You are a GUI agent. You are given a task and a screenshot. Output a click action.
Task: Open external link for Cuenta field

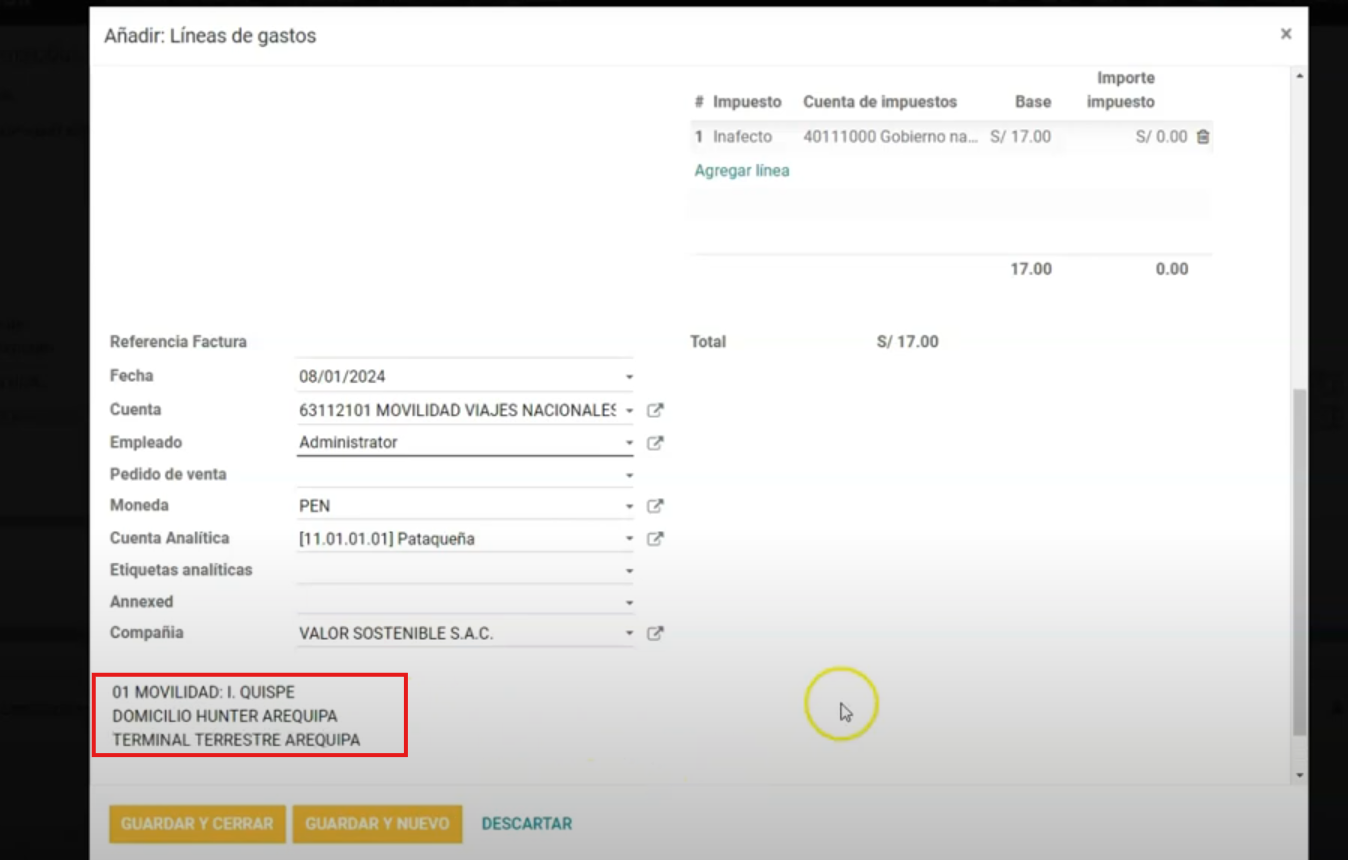pyautogui.click(x=655, y=410)
